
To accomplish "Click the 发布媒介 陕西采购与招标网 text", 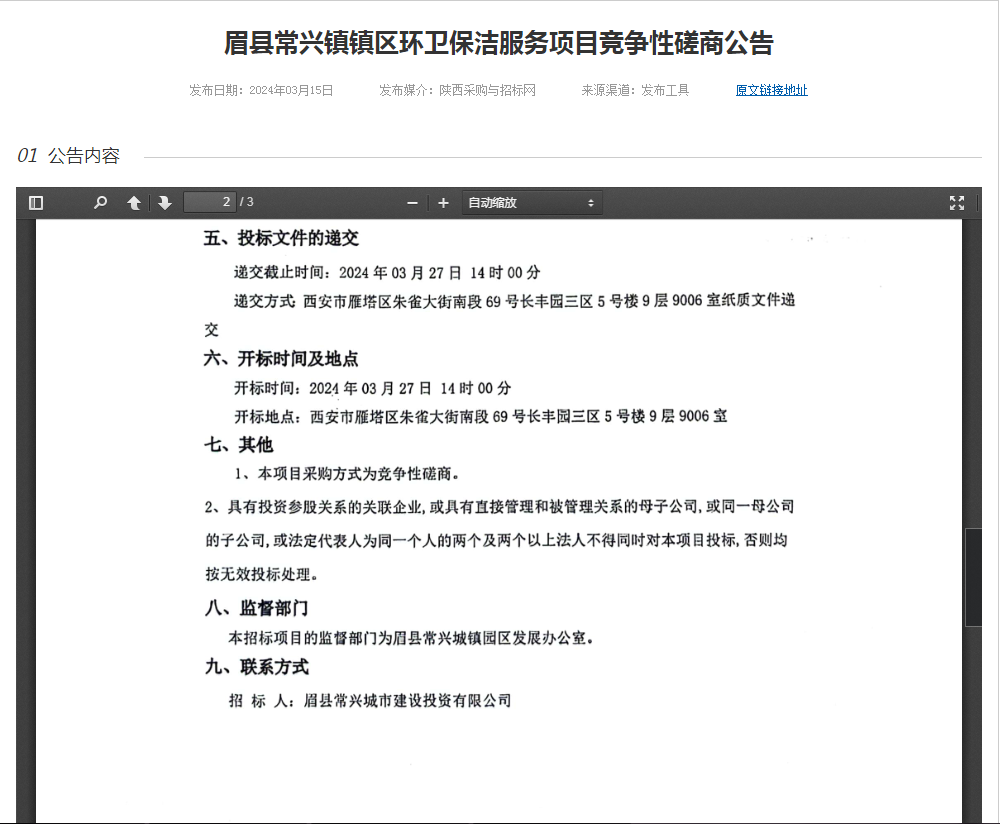I will click(457, 90).
